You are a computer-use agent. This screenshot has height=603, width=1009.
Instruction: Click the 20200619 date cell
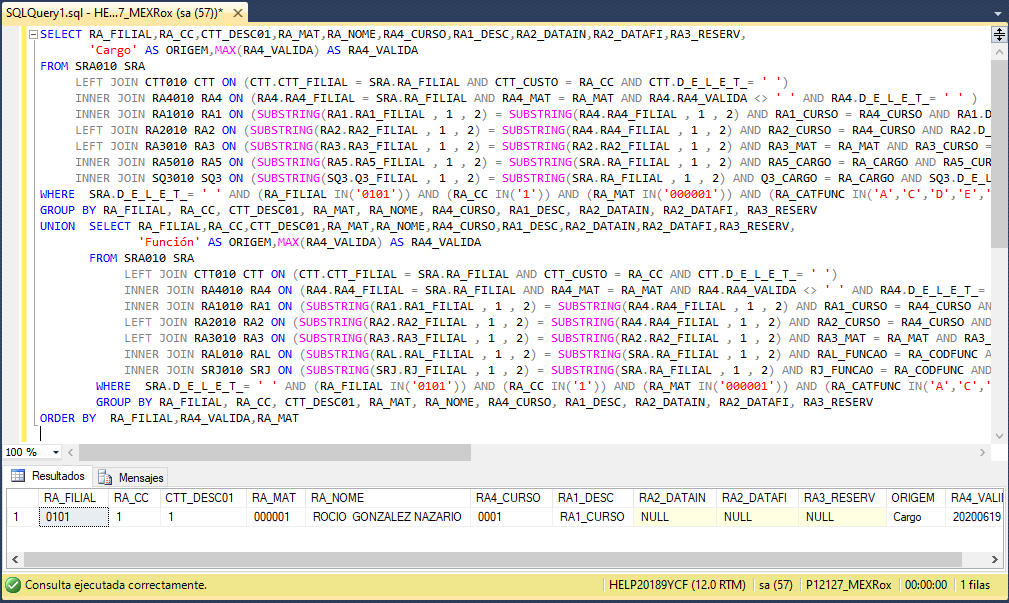click(975, 517)
